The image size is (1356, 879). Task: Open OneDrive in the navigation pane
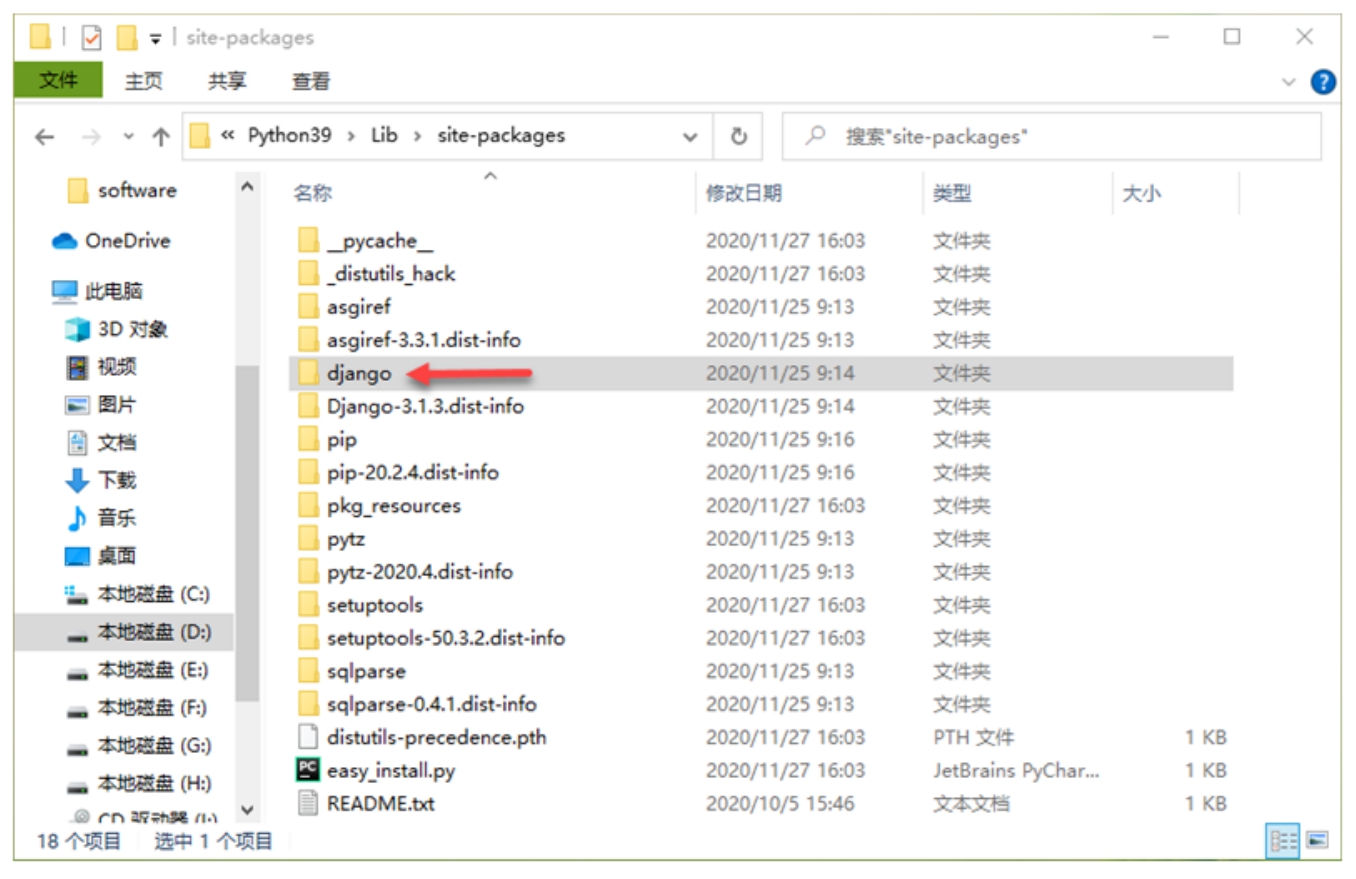pos(112,241)
